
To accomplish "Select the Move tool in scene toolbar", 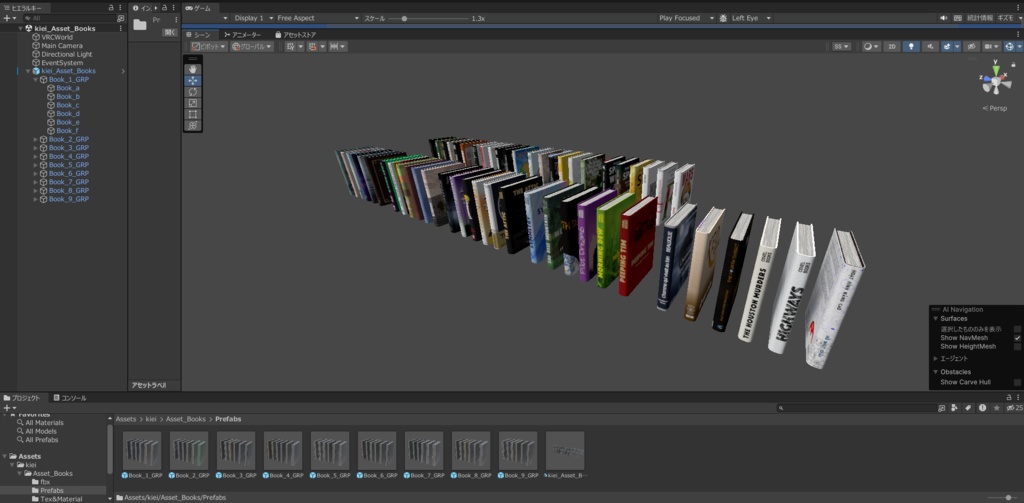I will click(193, 80).
